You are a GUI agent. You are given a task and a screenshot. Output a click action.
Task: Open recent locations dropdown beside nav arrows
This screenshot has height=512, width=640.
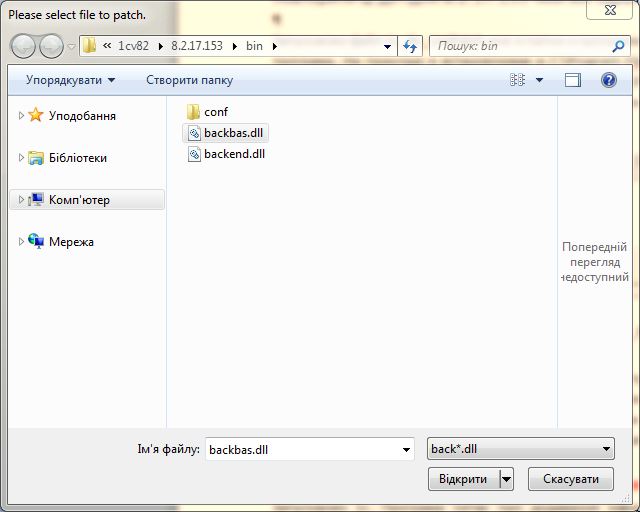point(71,47)
